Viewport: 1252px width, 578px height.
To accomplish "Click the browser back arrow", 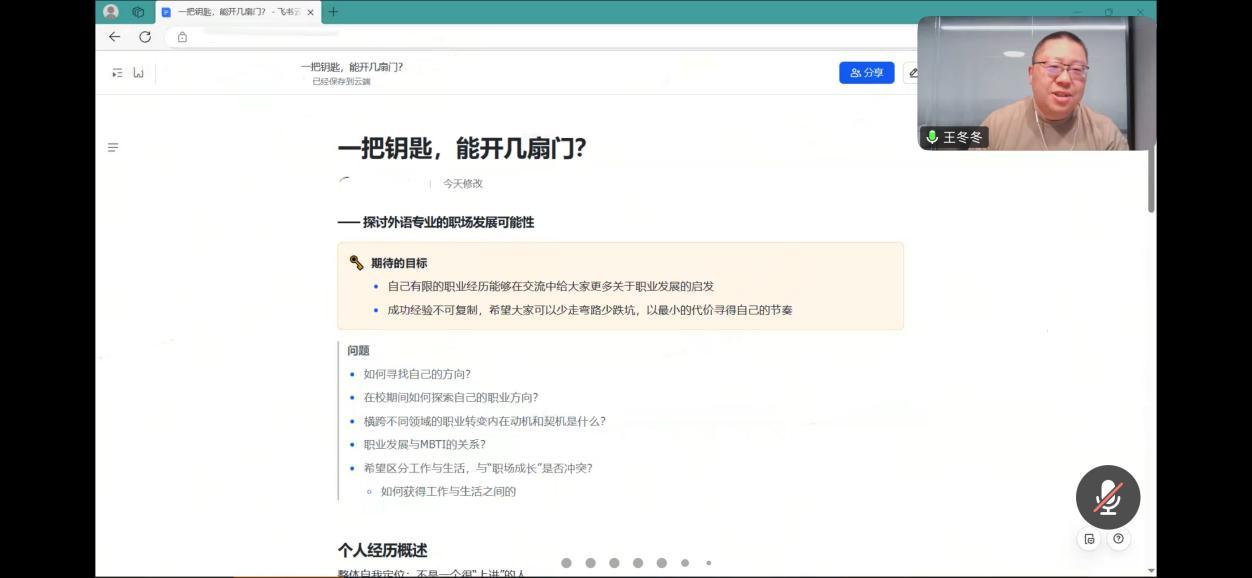I will (114, 37).
